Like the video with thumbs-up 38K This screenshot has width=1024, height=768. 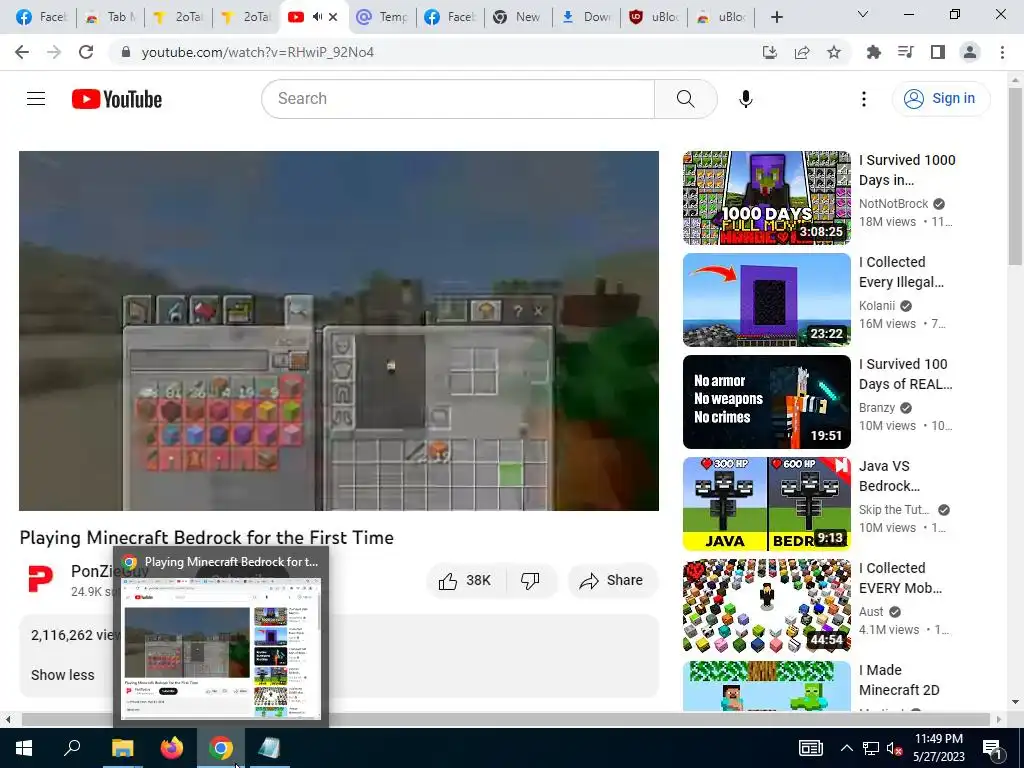tap(465, 581)
